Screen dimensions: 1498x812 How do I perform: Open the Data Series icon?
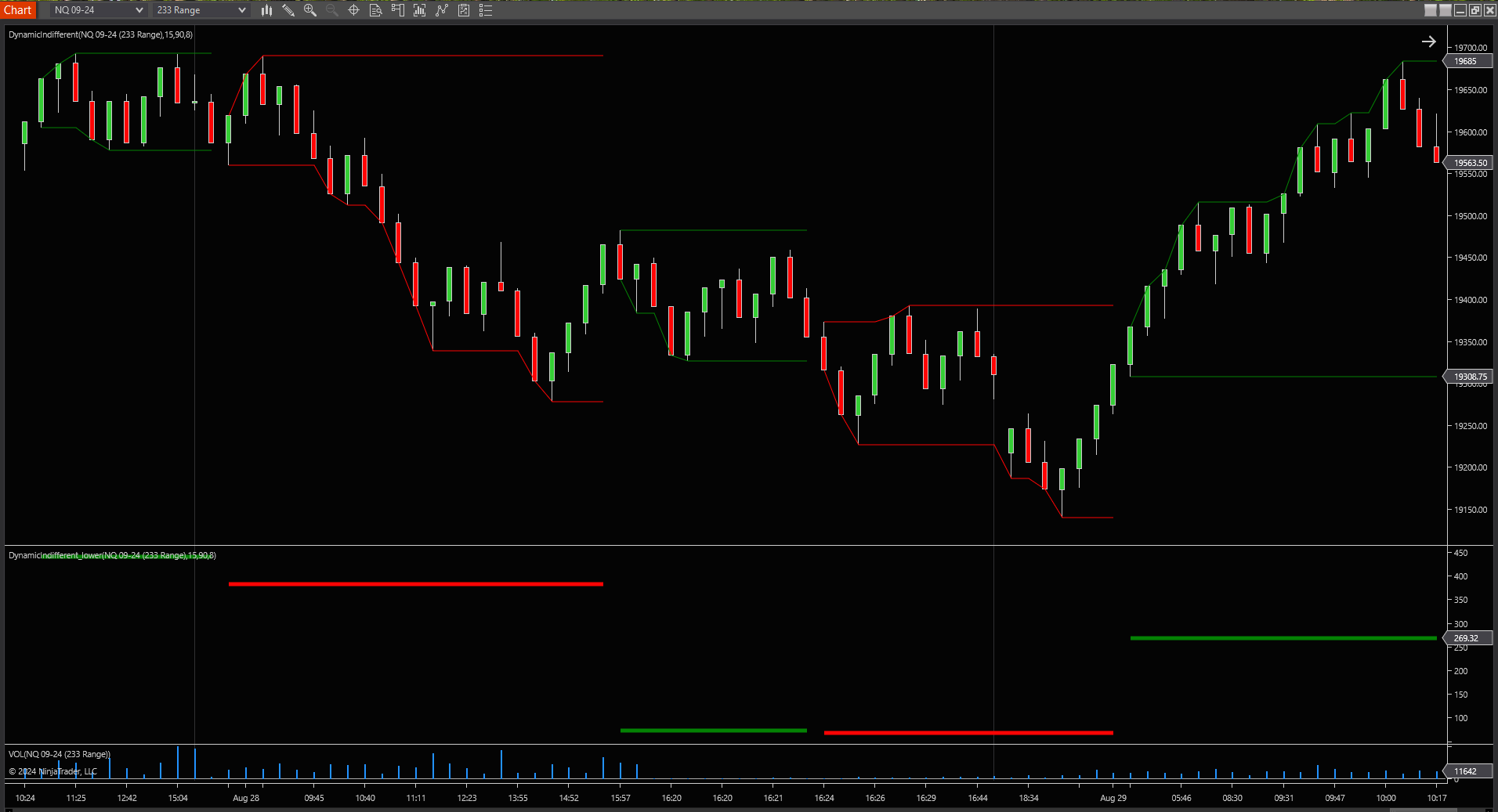[x=420, y=10]
